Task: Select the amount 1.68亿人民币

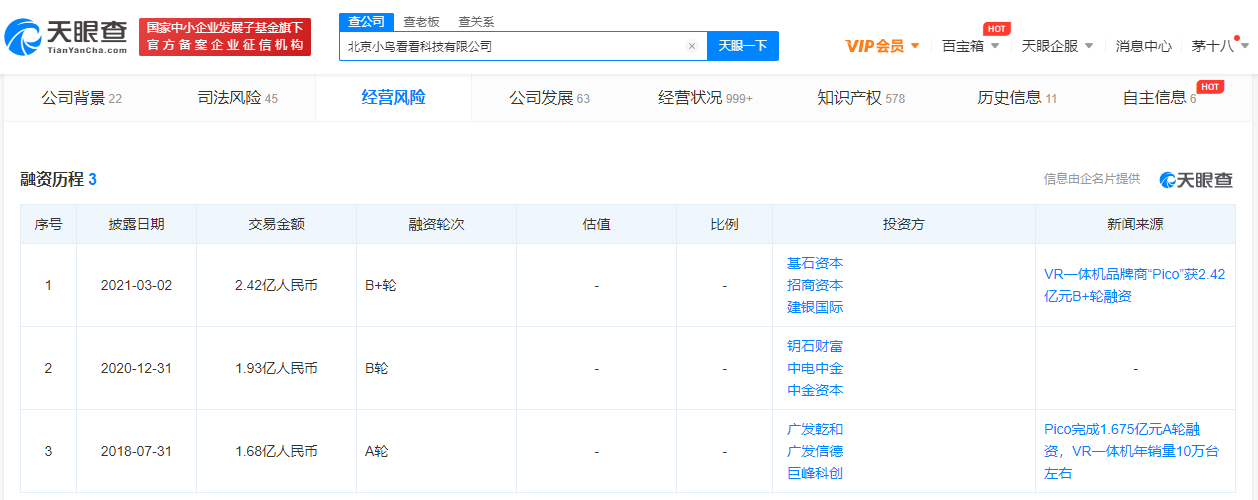Action: point(276,452)
